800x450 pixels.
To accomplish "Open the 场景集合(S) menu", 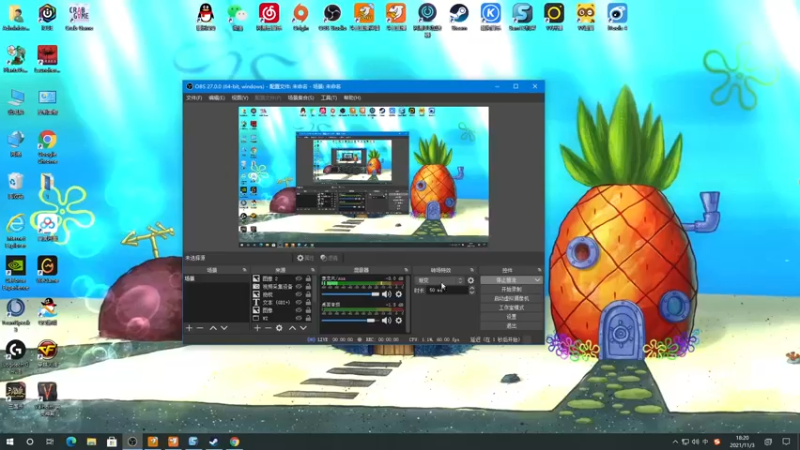I will (x=301, y=97).
